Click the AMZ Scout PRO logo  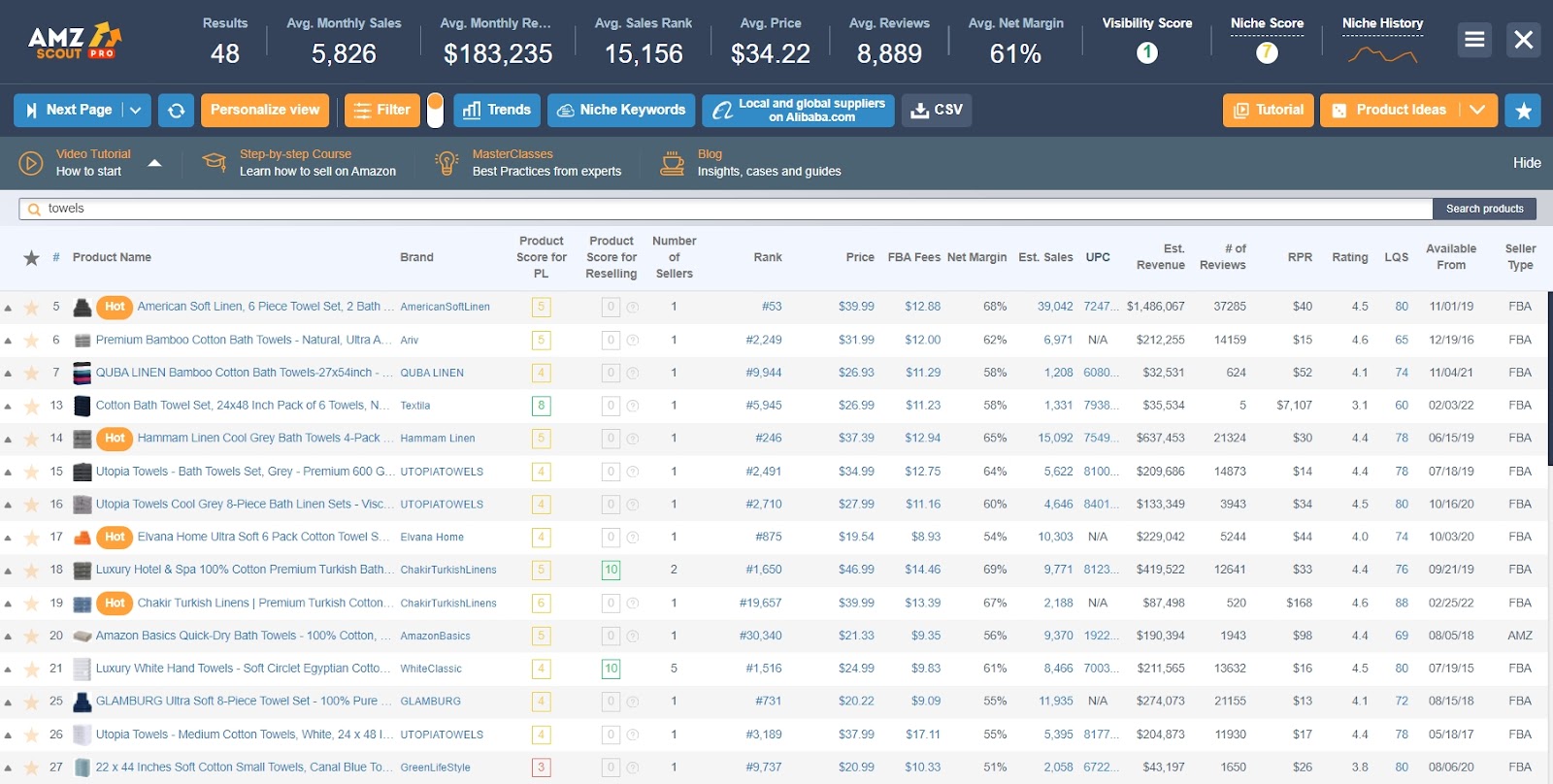pos(75,41)
